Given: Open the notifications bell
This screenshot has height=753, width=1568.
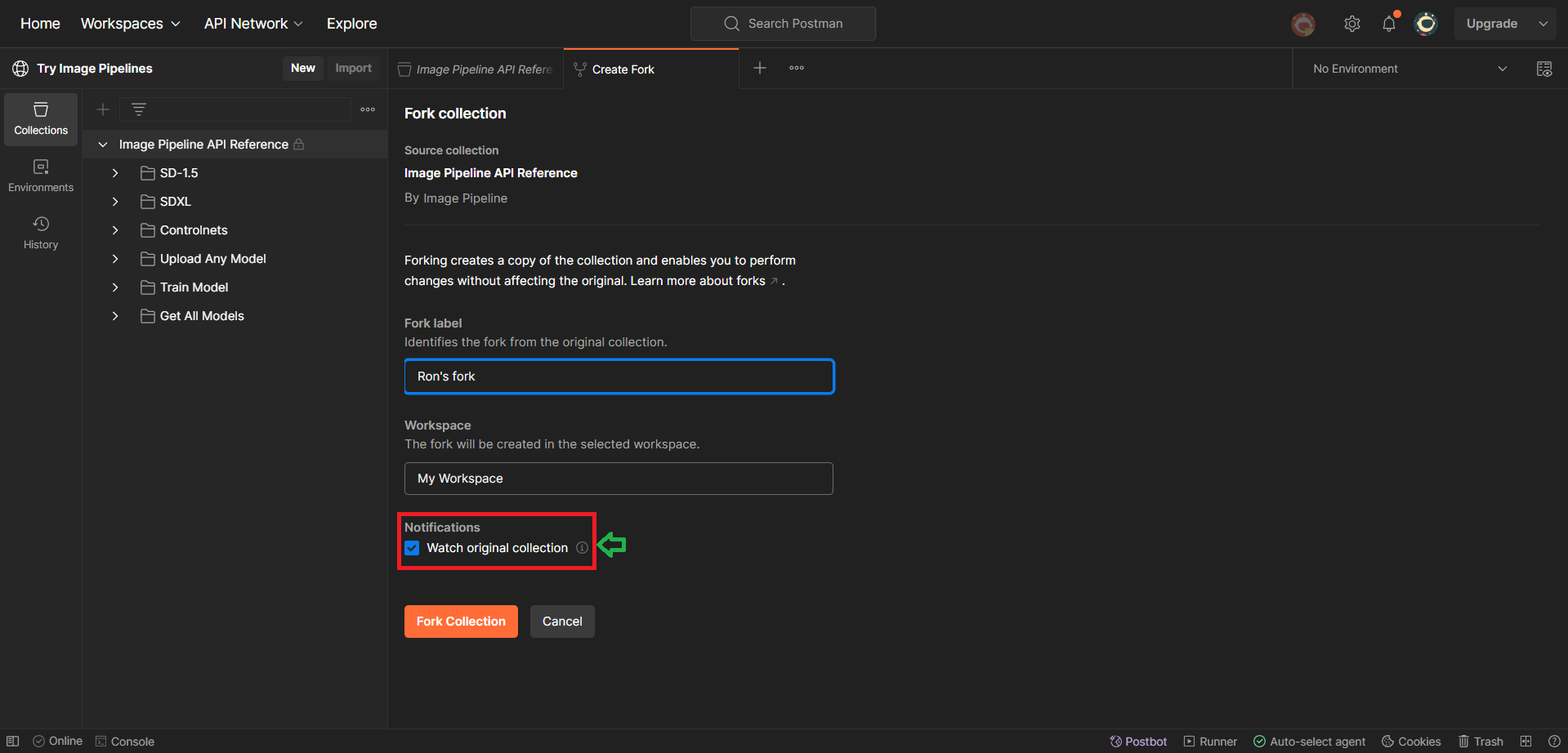Looking at the screenshot, I should click(x=1389, y=24).
